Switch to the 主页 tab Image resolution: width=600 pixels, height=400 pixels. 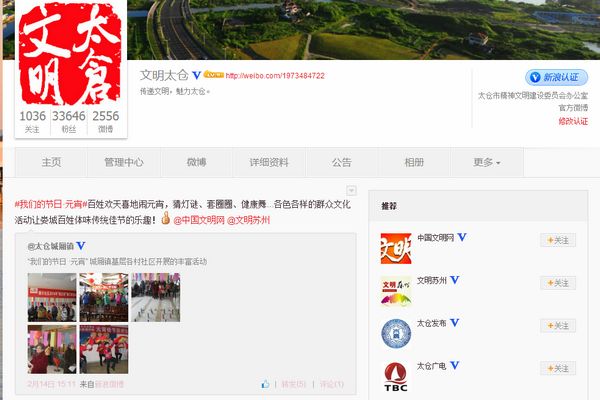[51, 162]
